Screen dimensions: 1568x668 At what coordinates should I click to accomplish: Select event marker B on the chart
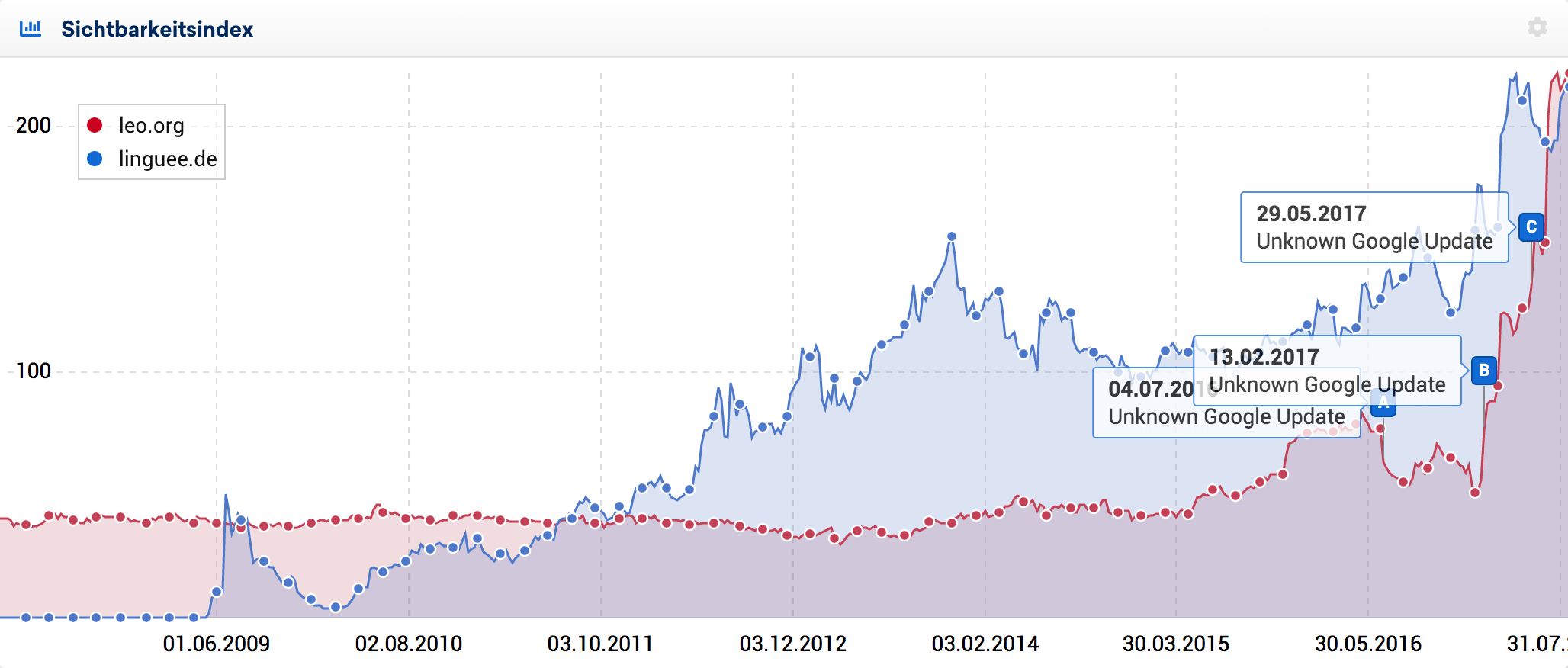coord(1483,371)
